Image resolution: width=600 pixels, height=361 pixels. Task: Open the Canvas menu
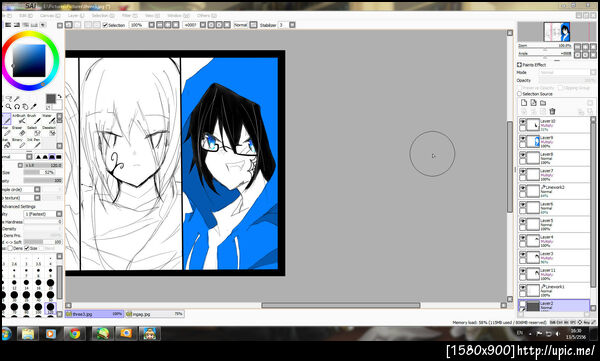50,16
